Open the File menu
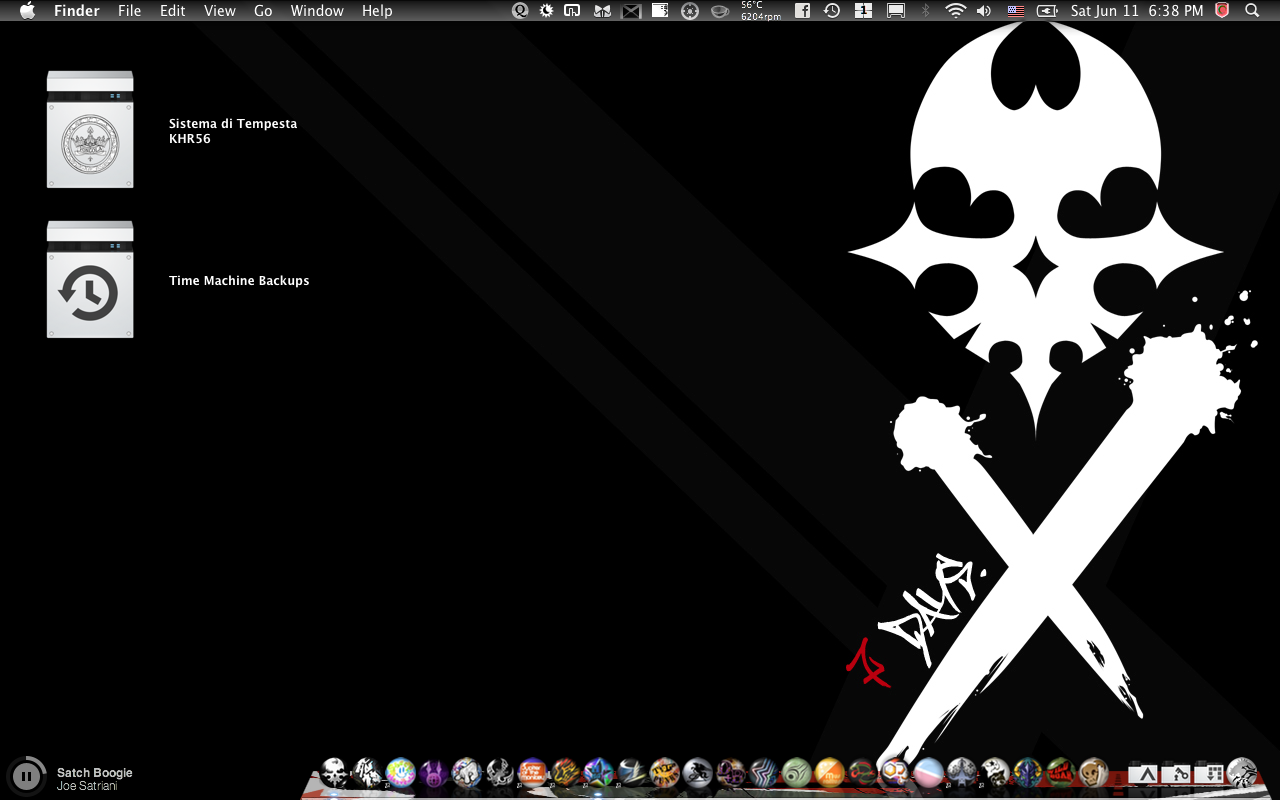This screenshot has width=1280, height=800. (x=129, y=11)
